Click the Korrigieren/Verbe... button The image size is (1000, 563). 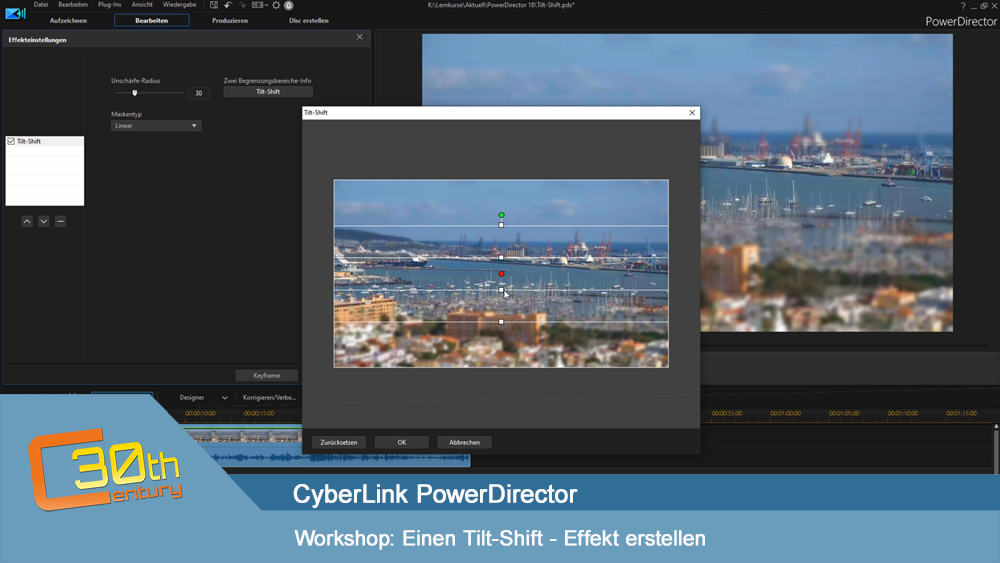pos(269,397)
